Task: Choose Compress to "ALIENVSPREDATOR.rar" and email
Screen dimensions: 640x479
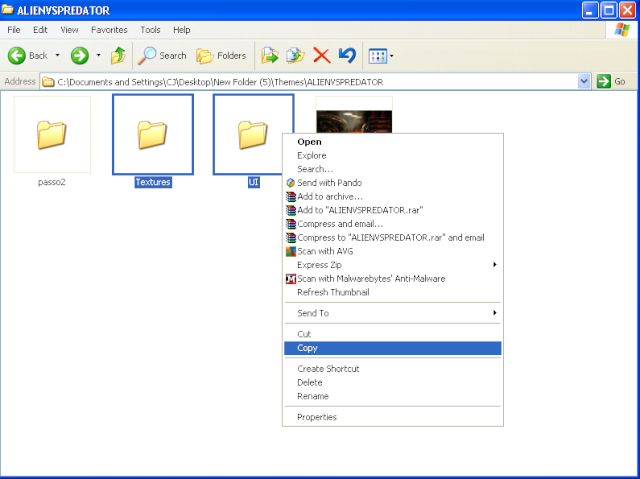Action: pos(393,237)
